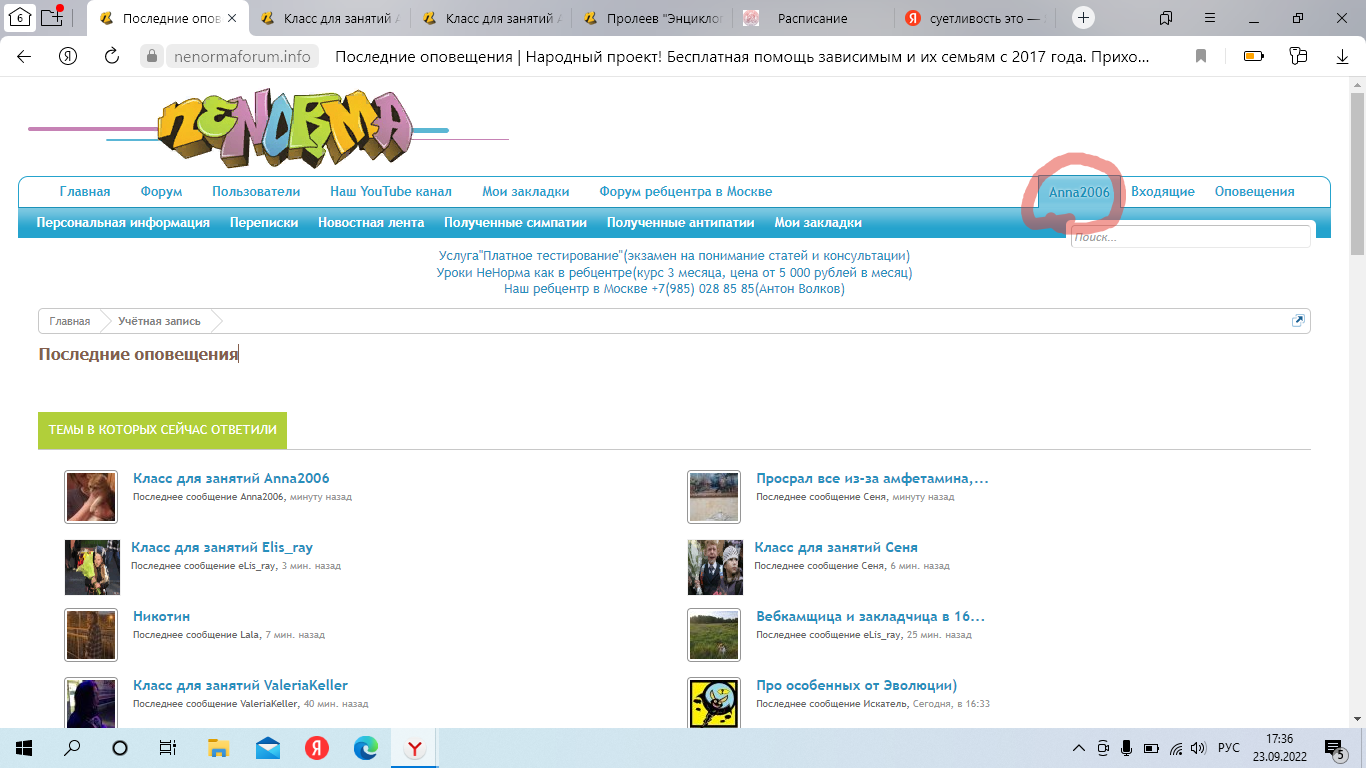
Task: Show hidden system tray icons
Action: [x=1078, y=748]
